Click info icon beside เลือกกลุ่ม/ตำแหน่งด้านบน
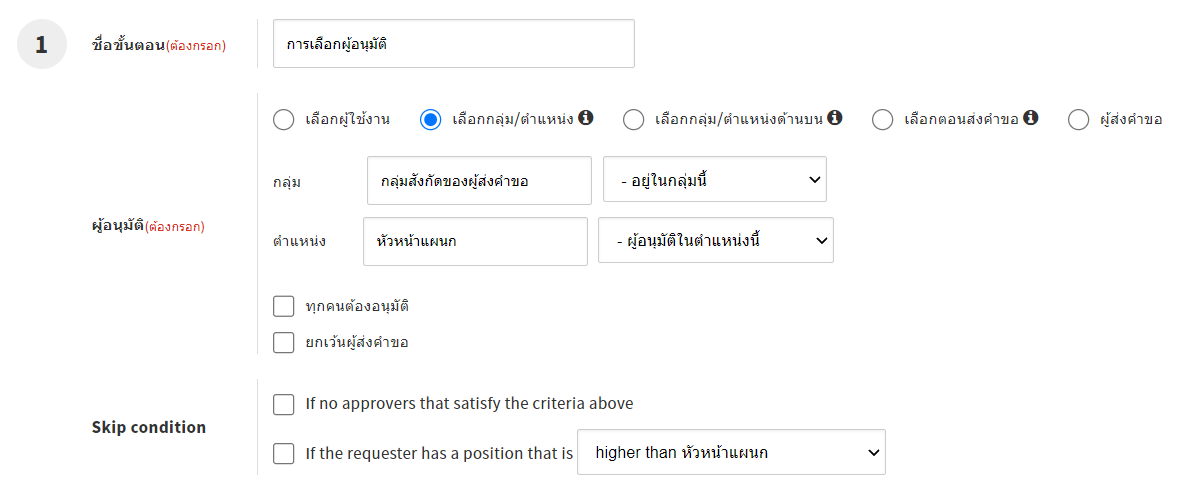Screen dimensions: 1180x482 (x=835, y=118)
